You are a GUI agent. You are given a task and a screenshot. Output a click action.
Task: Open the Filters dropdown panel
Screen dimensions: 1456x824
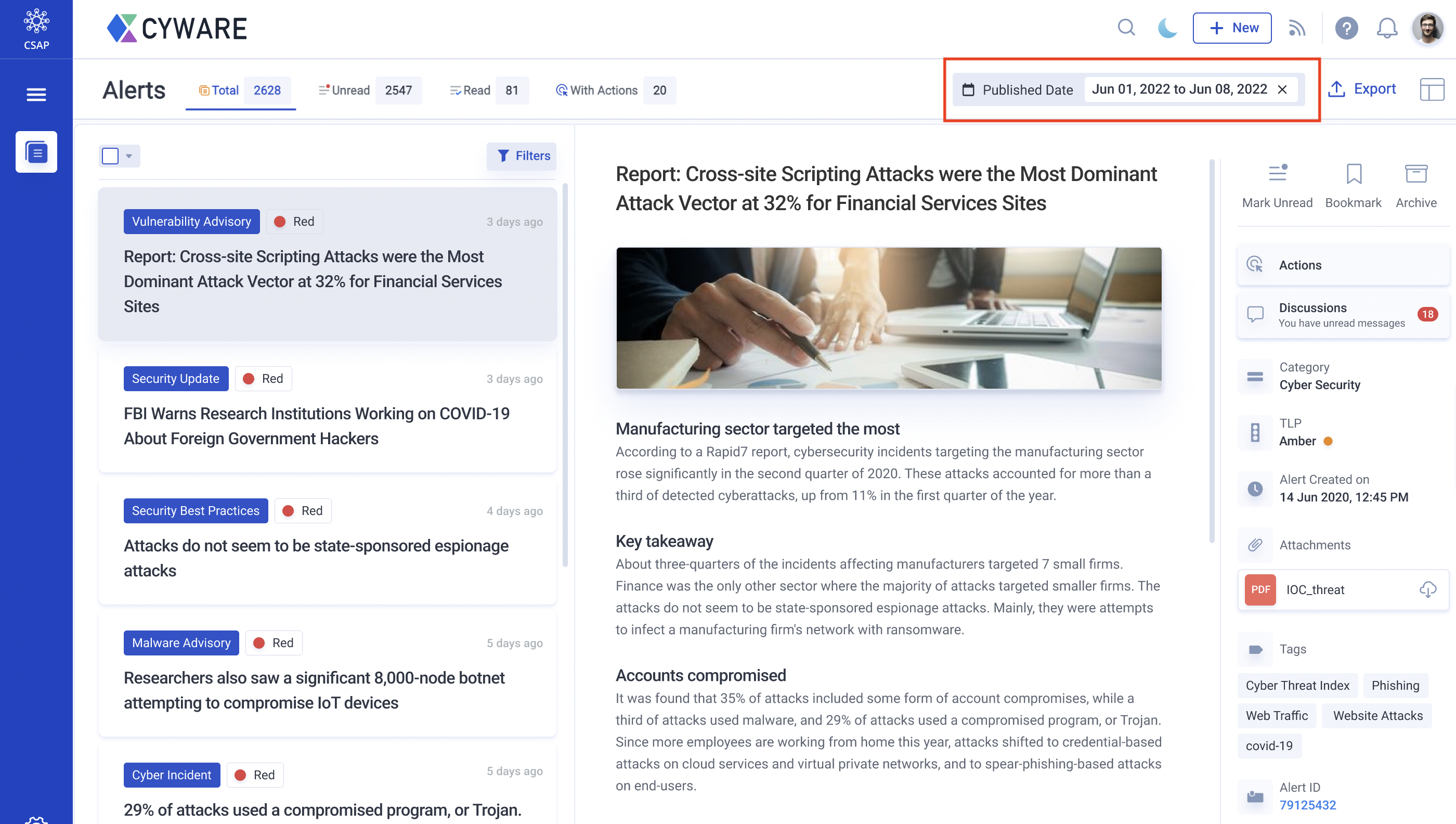(522, 155)
